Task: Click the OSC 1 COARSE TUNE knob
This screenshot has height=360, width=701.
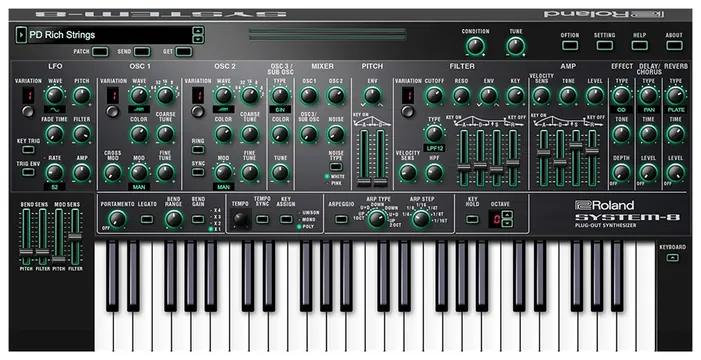Action: (x=165, y=134)
